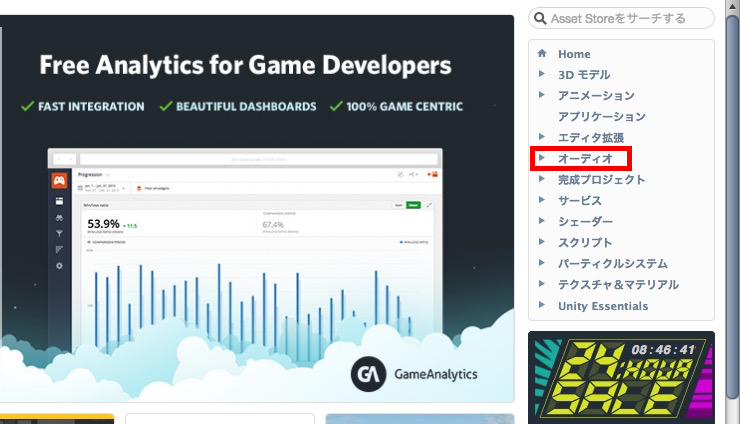Open the アニメーション category
This screenshot has height=424, width=740.
click(596, 96)
